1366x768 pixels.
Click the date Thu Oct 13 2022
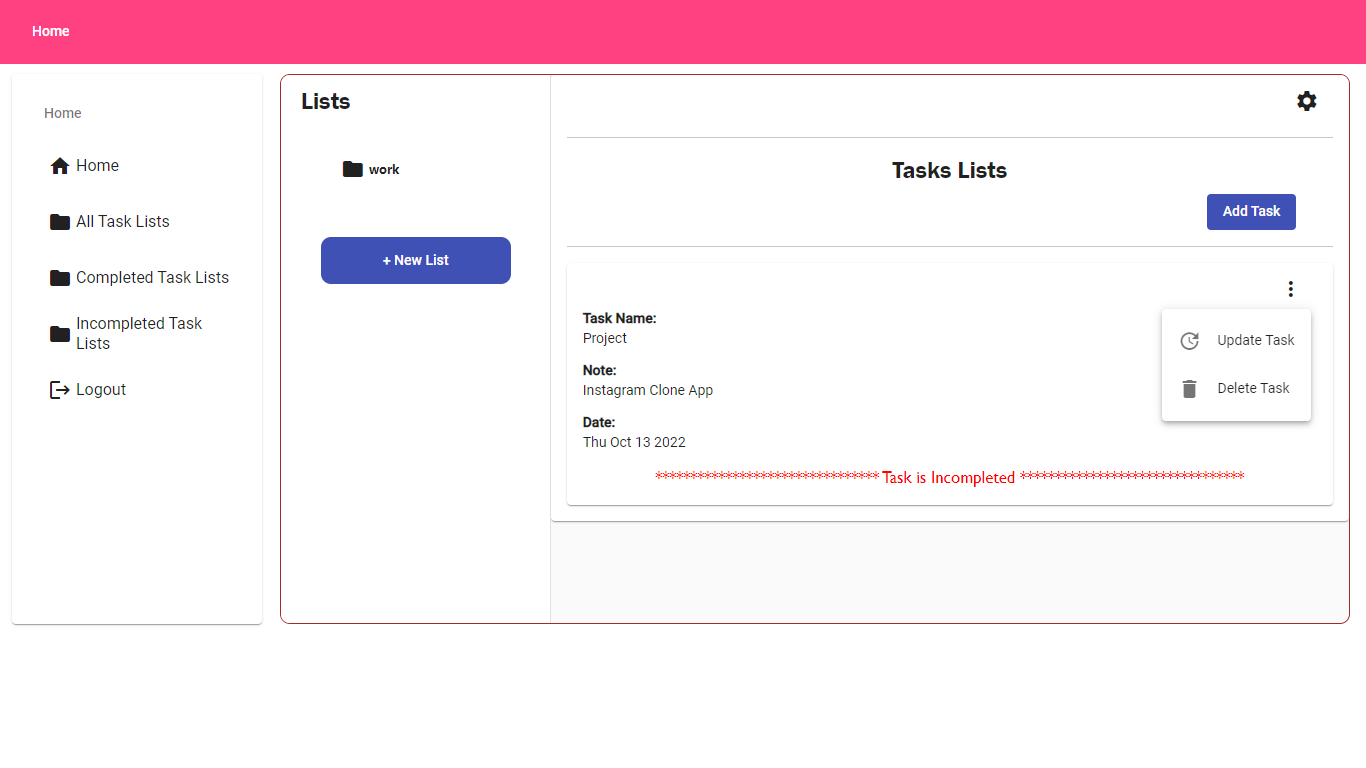pyautogui.click(x=634, y=442)
